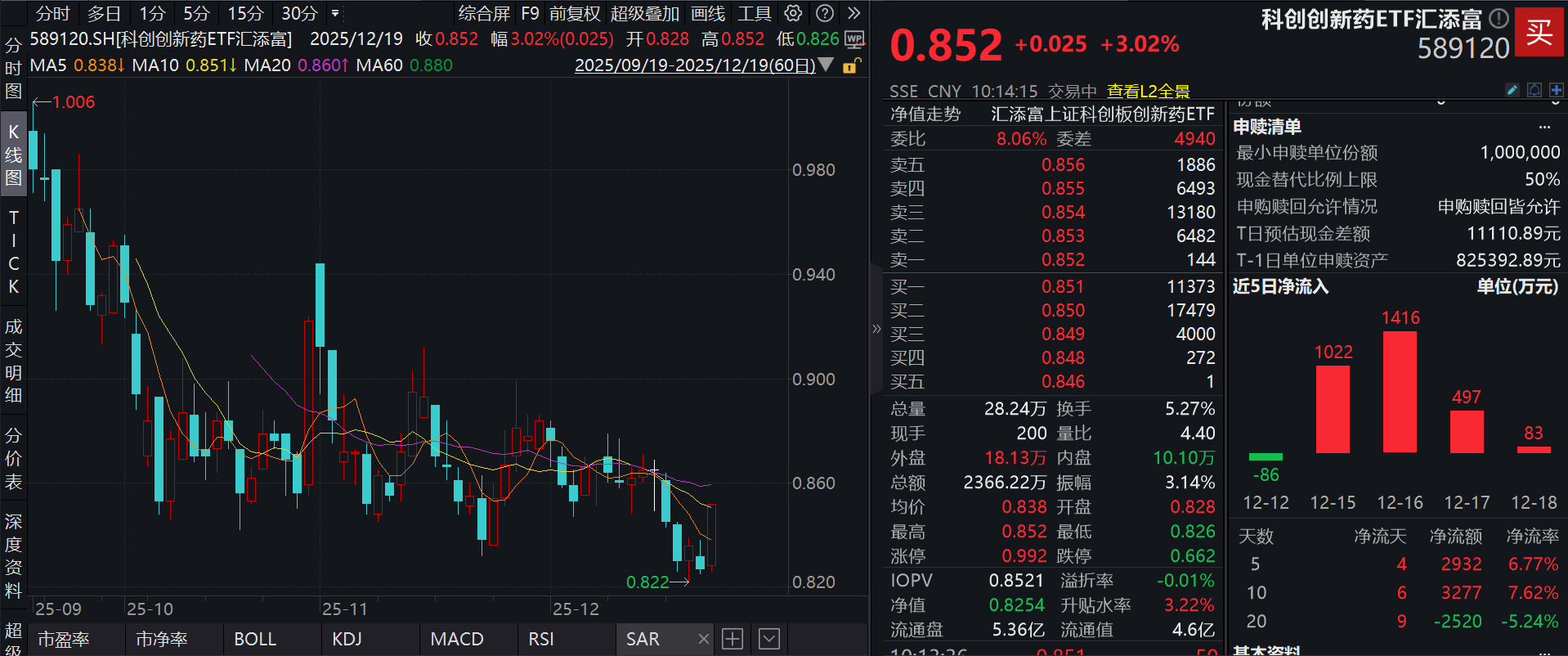This screenshot has height=656, width=1568.
Task: Toggle the date range lock icon
Action: pos(851,65)
